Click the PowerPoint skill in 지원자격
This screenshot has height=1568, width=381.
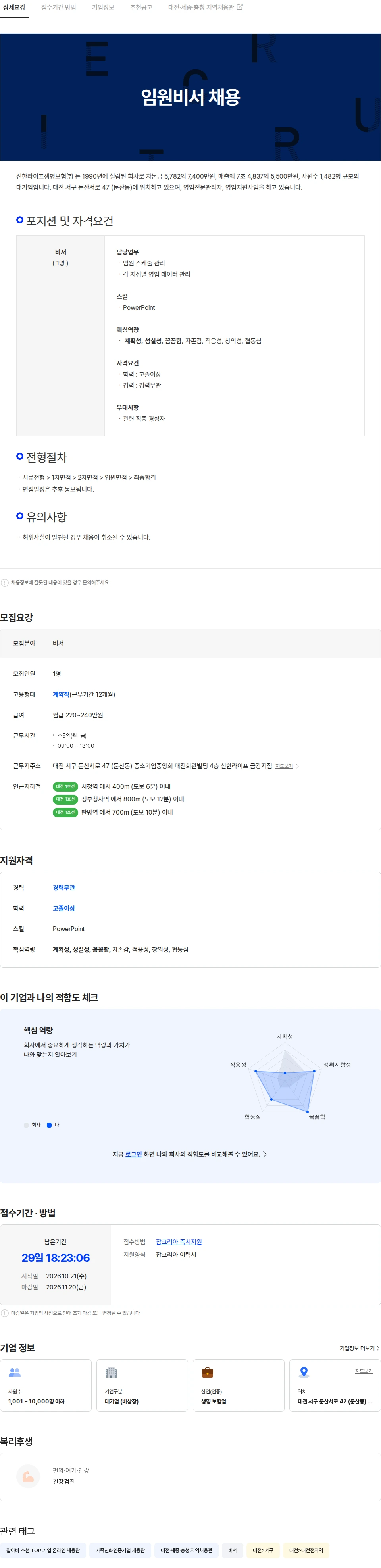[69, 929]
